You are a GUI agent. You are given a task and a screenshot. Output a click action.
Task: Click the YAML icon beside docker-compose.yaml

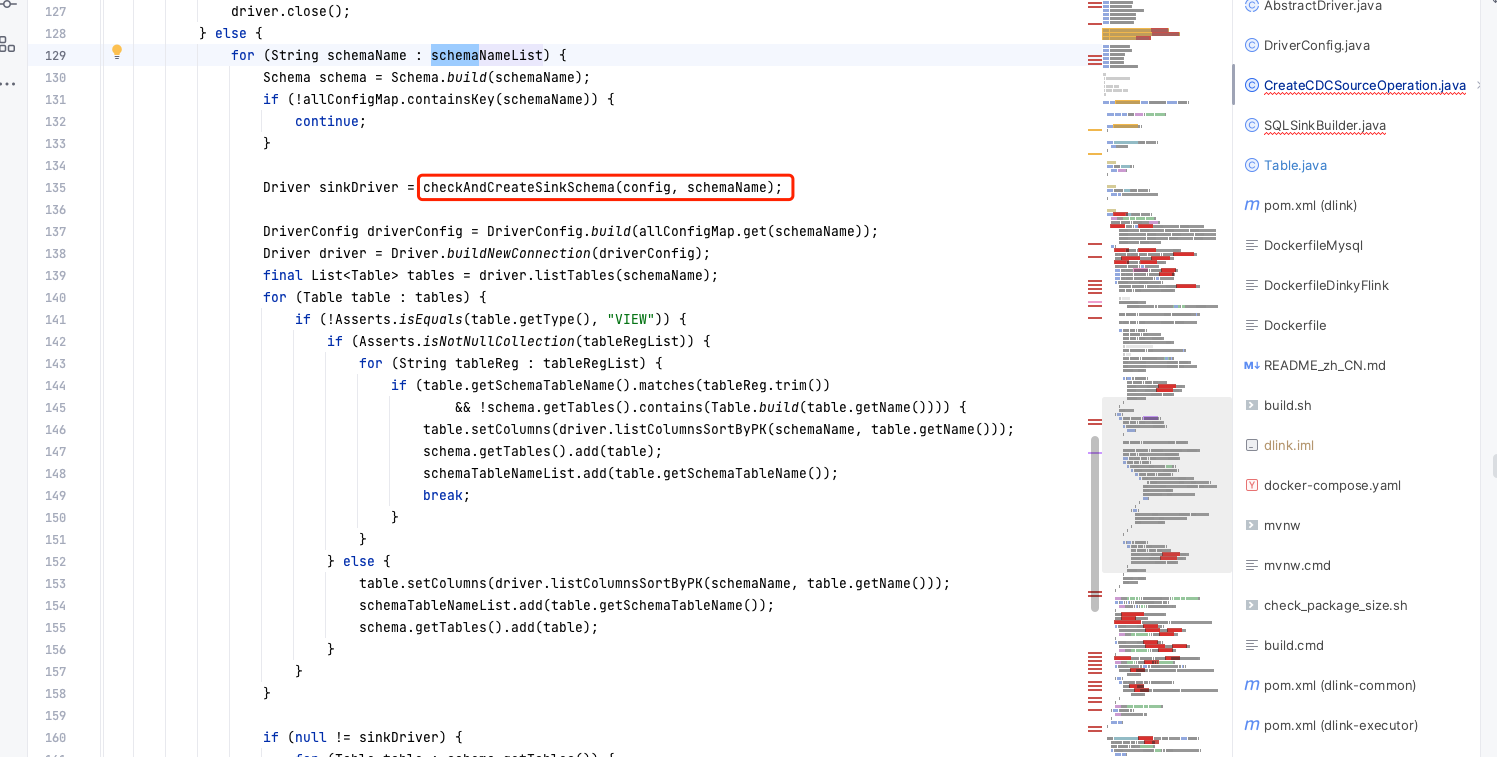pos(1252,485)
